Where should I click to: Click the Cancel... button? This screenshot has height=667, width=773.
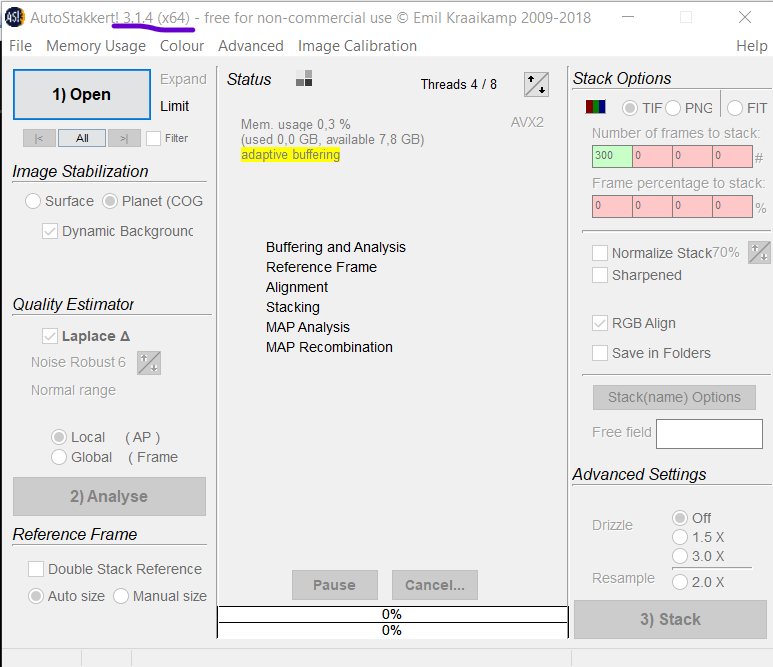(435, 585)
